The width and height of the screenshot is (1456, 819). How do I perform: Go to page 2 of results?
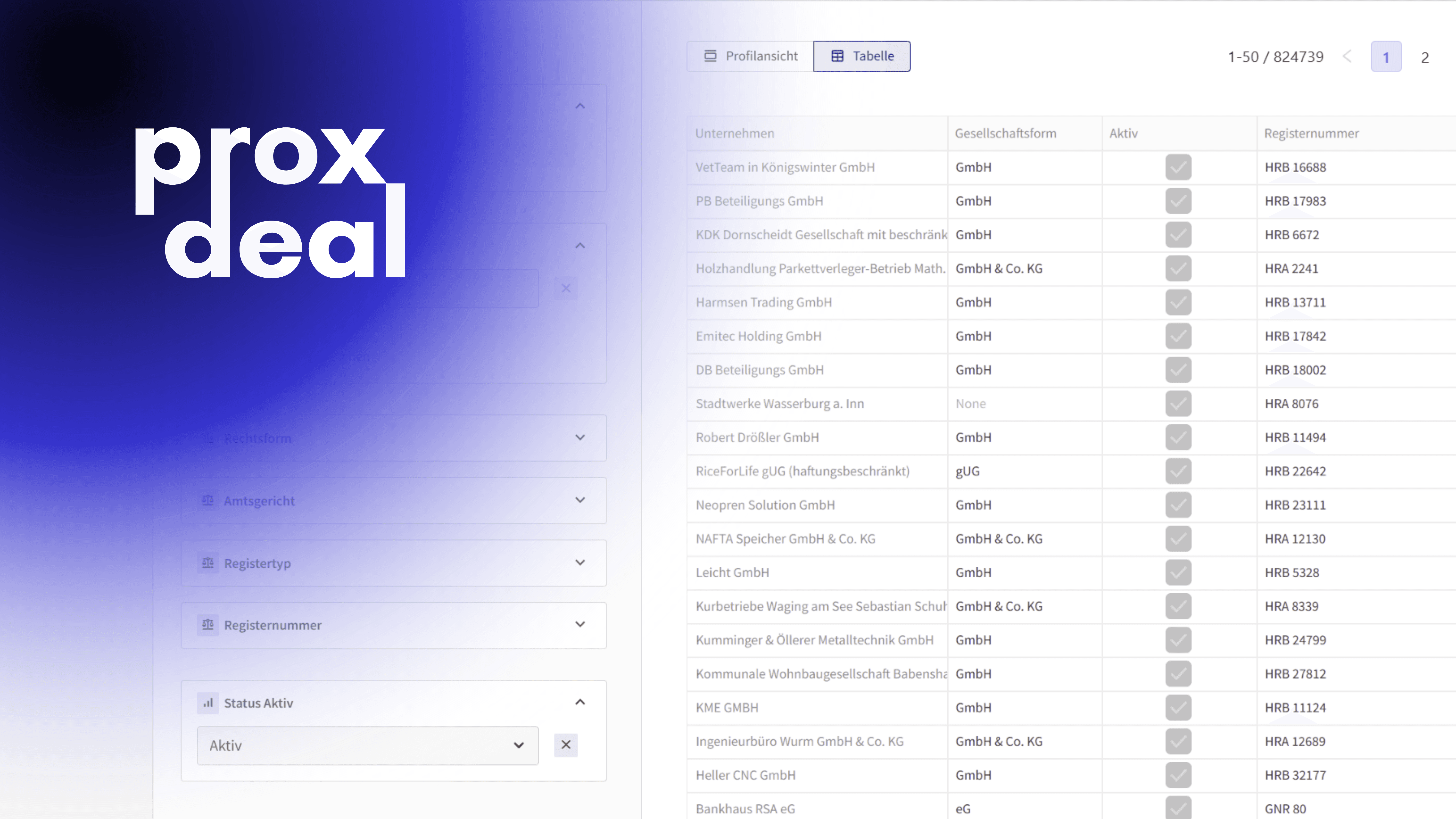(1425, 57)
